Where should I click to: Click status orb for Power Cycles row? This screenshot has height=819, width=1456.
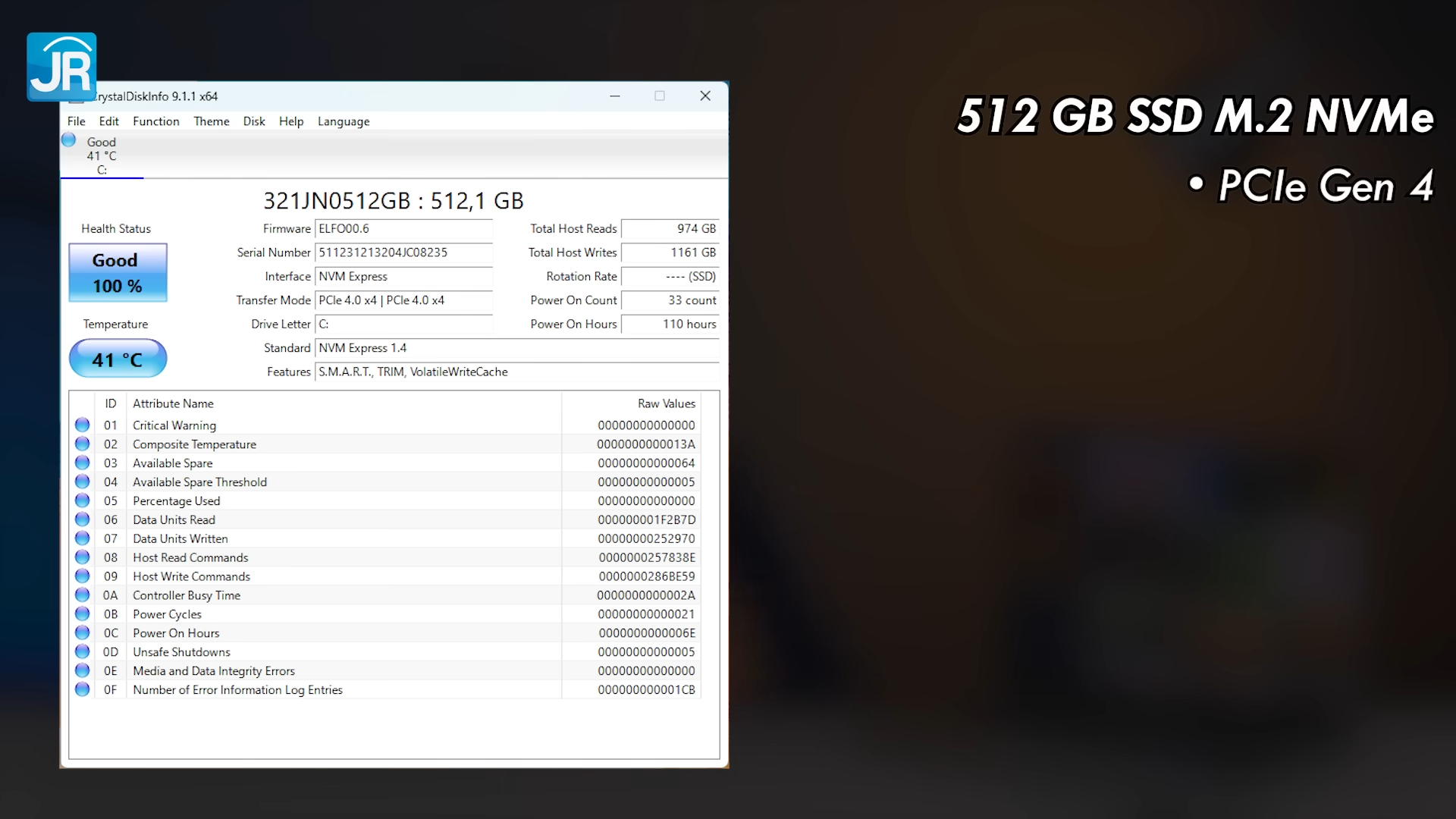[82, 613]
